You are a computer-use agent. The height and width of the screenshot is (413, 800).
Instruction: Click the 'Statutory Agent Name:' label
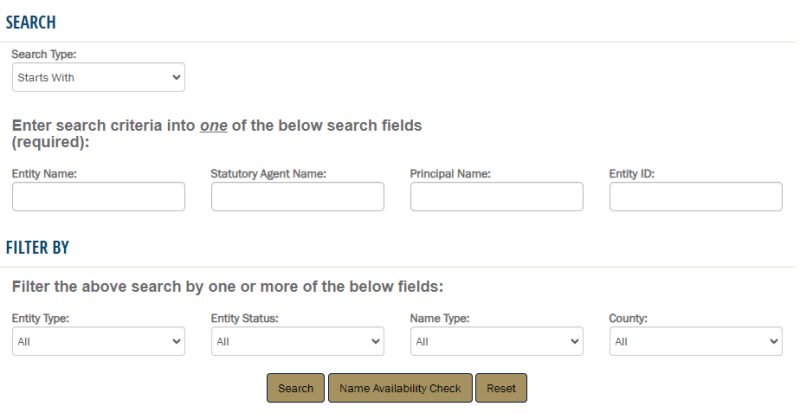click(x=269, y=174)
